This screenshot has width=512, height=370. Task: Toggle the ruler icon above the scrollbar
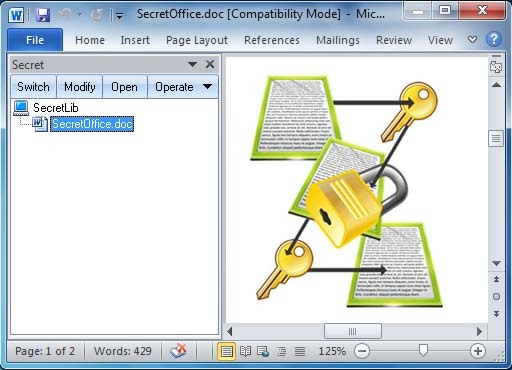click(x=496, y=67)
